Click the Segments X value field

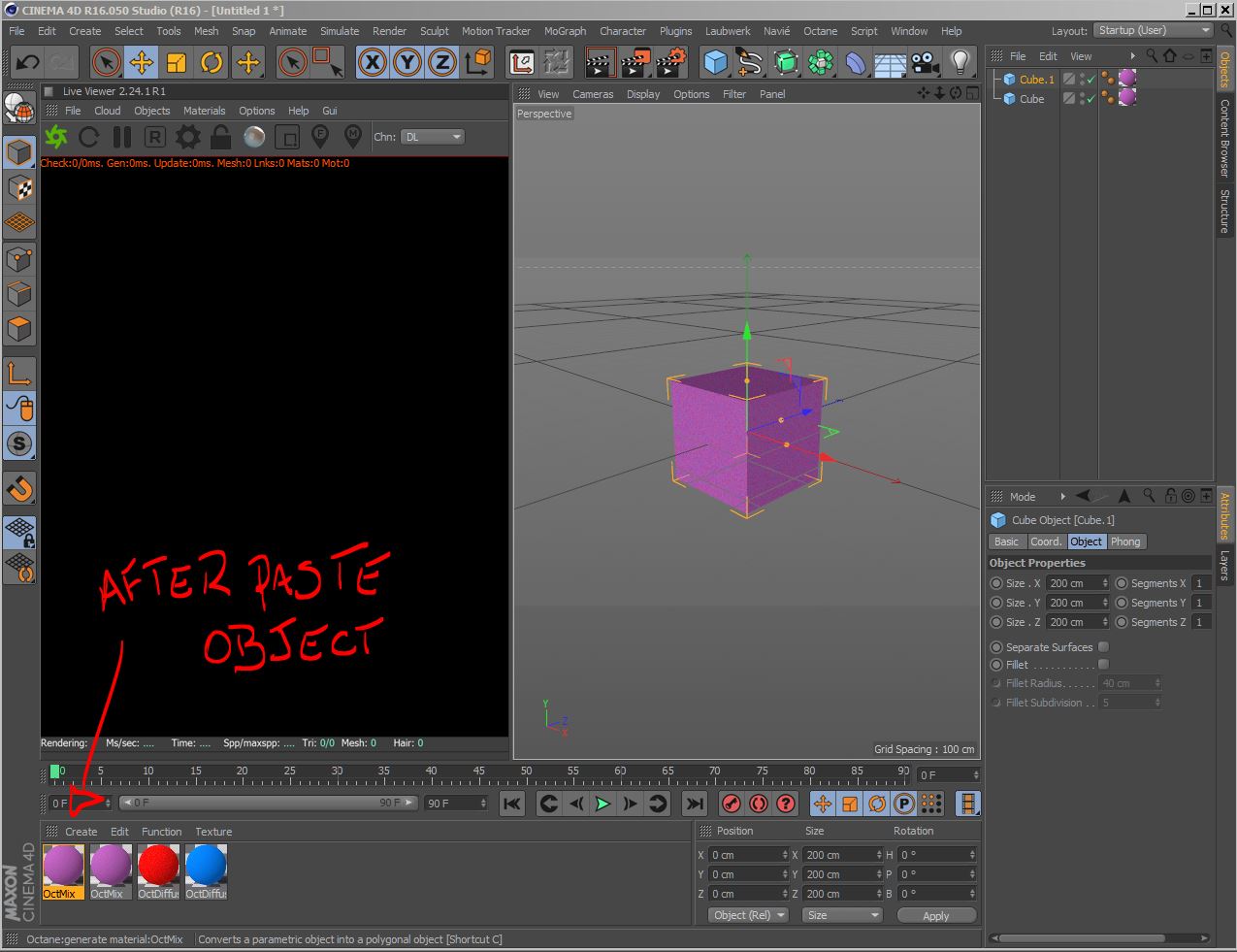[x=1201, y=583]
